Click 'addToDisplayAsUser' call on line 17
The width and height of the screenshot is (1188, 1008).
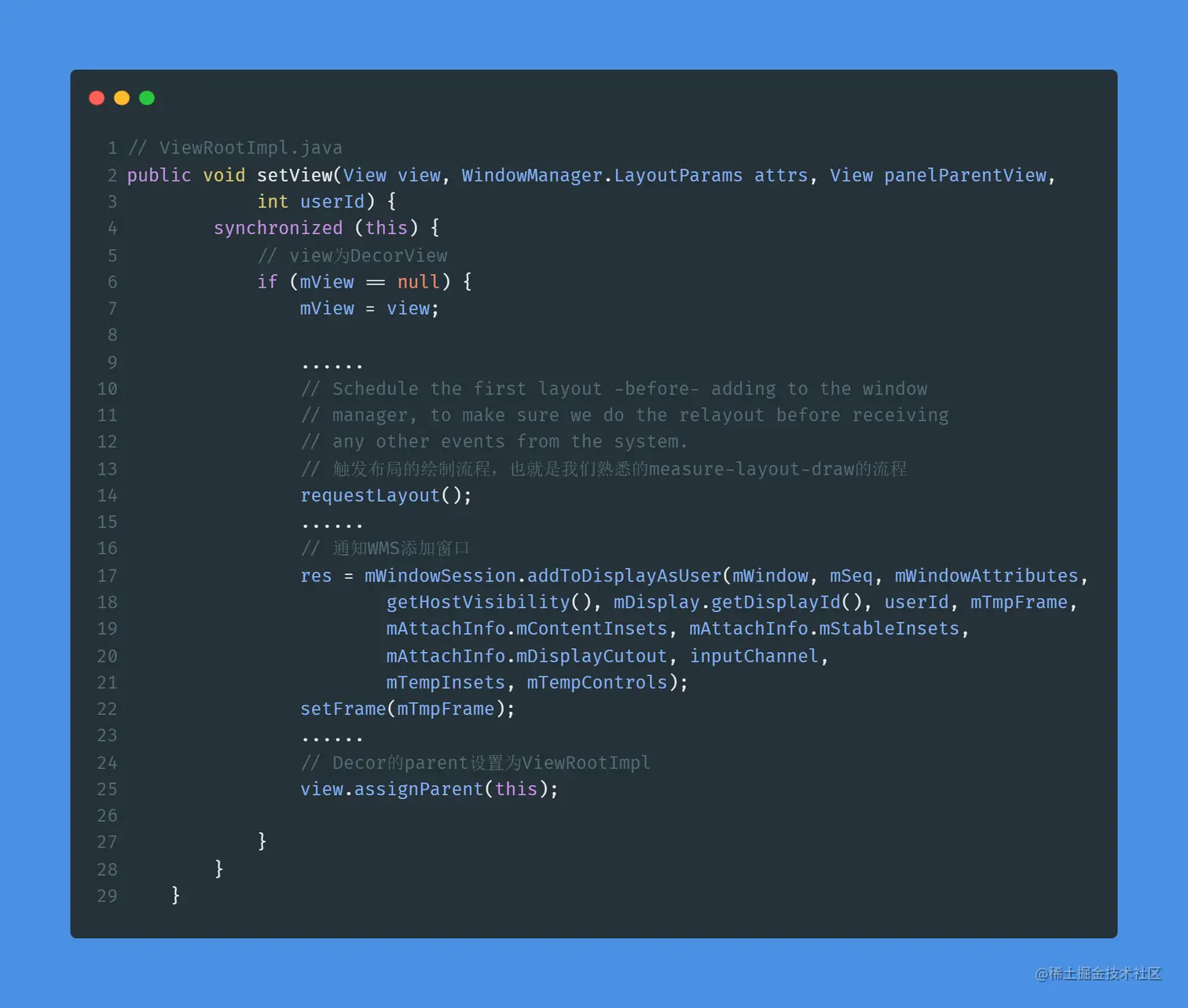point(624,576)
